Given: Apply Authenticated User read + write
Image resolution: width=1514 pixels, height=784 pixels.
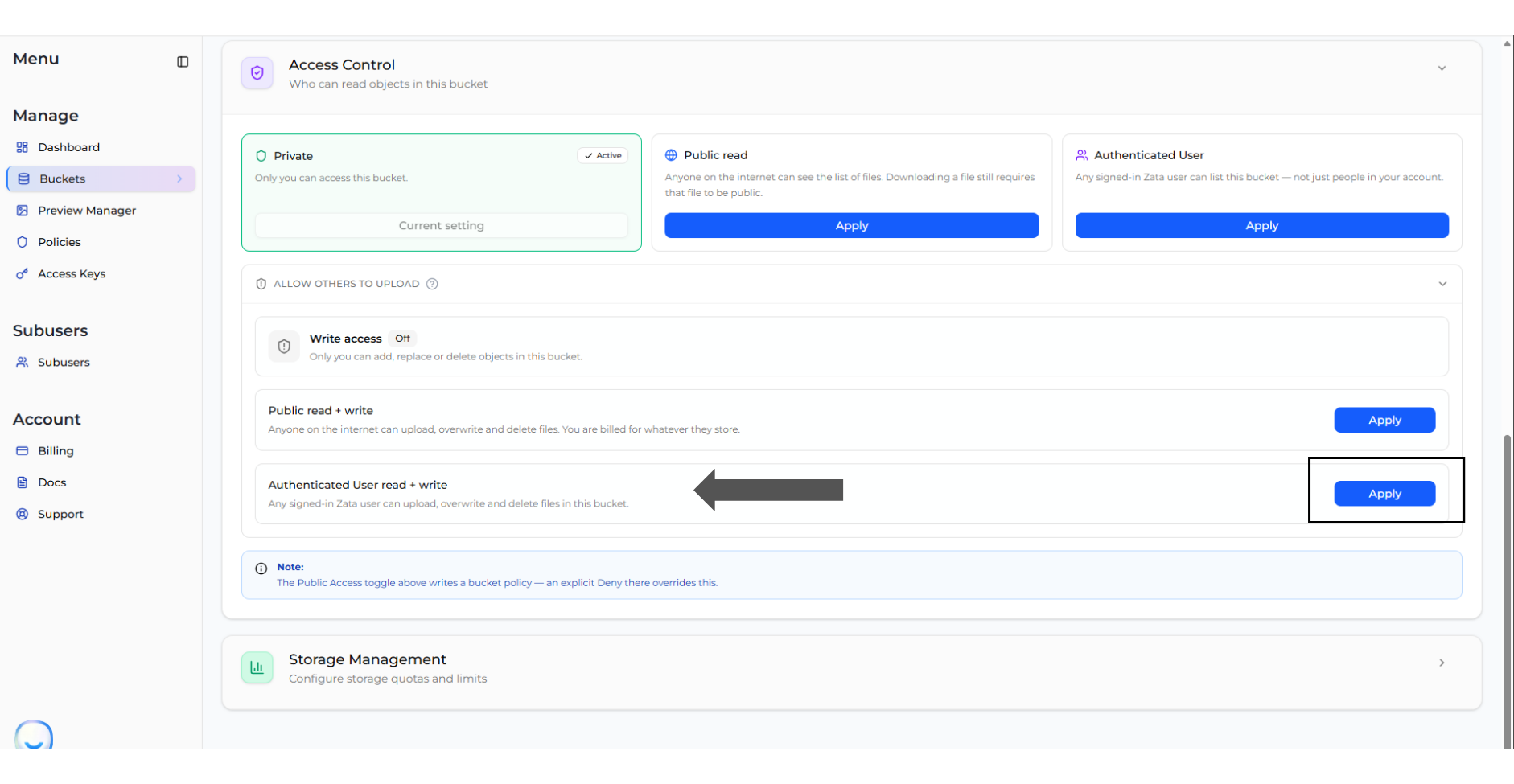Looking at the screenshot, I should [1384, 494].
